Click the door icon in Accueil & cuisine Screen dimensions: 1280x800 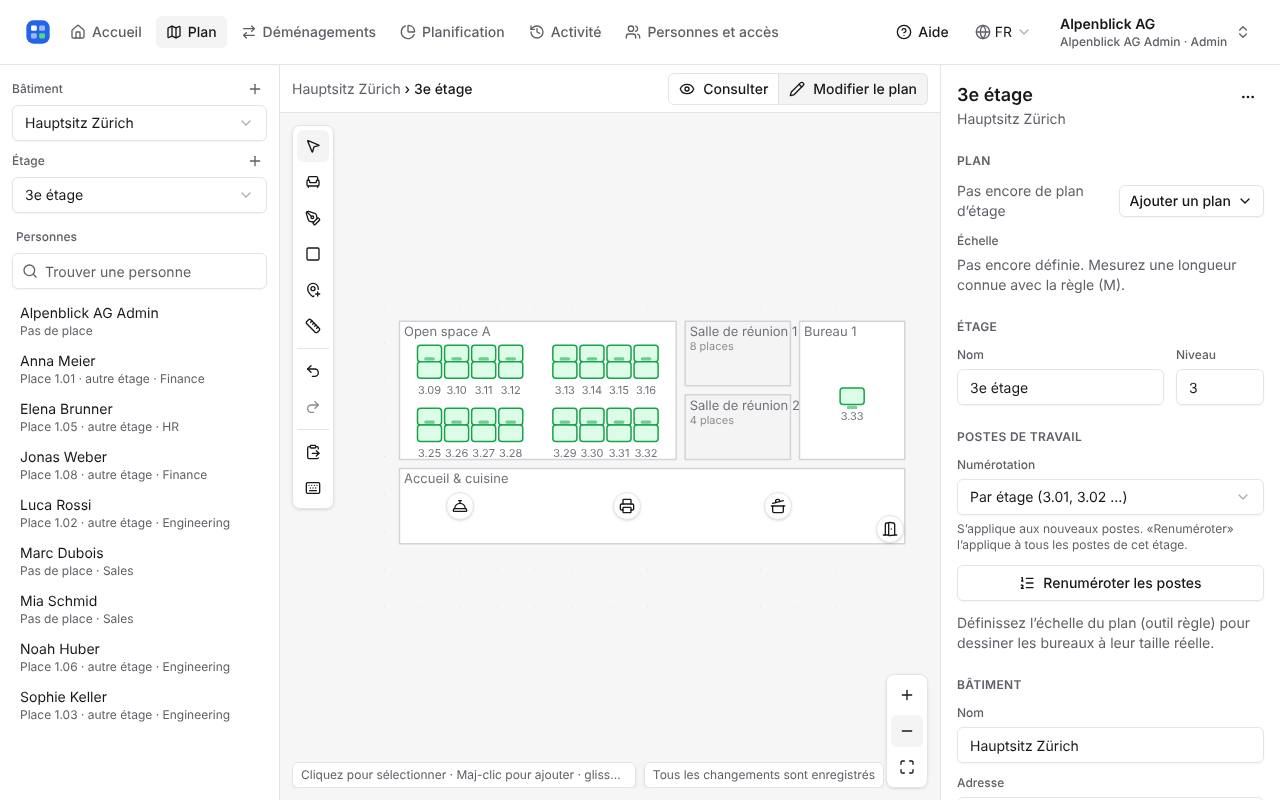point(890,529)
